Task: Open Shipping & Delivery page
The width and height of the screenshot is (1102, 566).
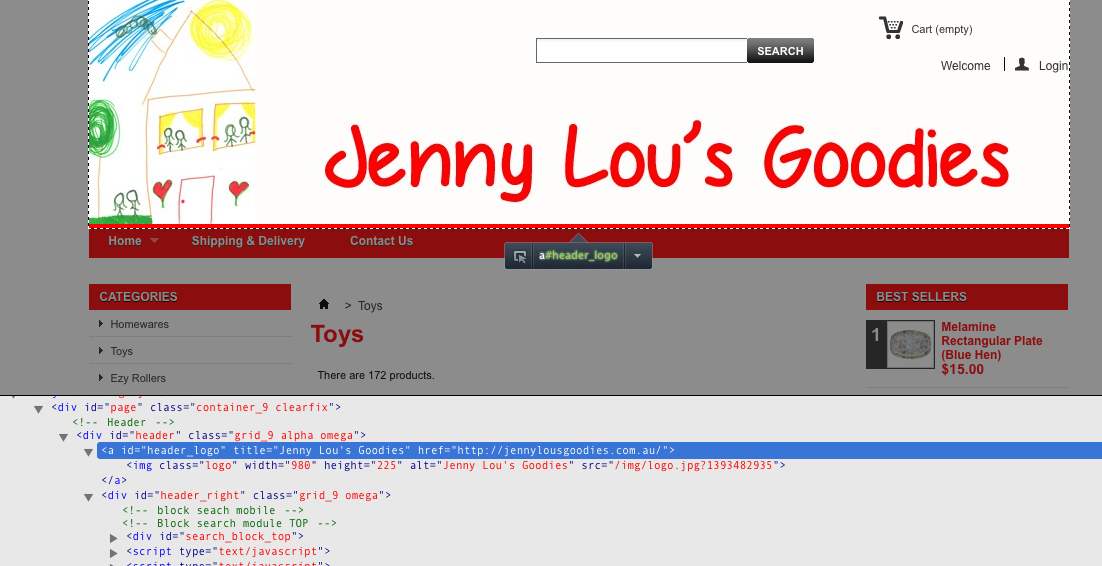Action: click(248, 241)
